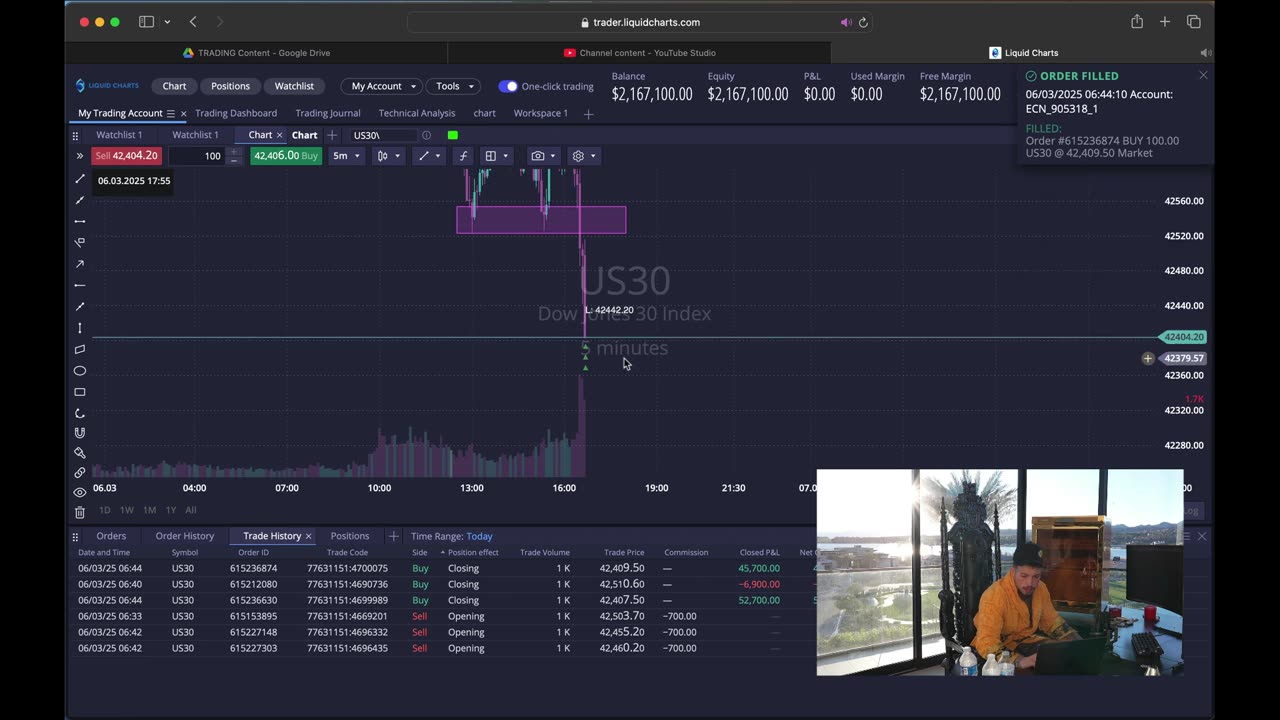Open Safari's share icon
Screen dimensions: 1280x720
tap(1137, 22)
